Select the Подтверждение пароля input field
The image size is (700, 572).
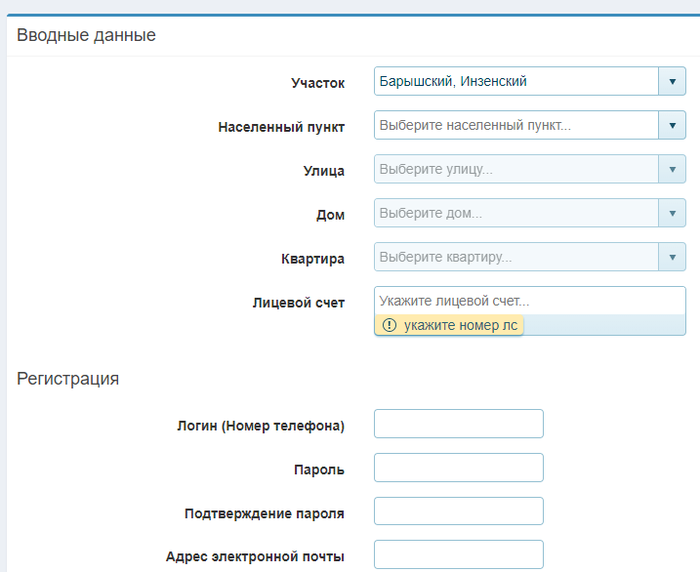click(458, 511)
